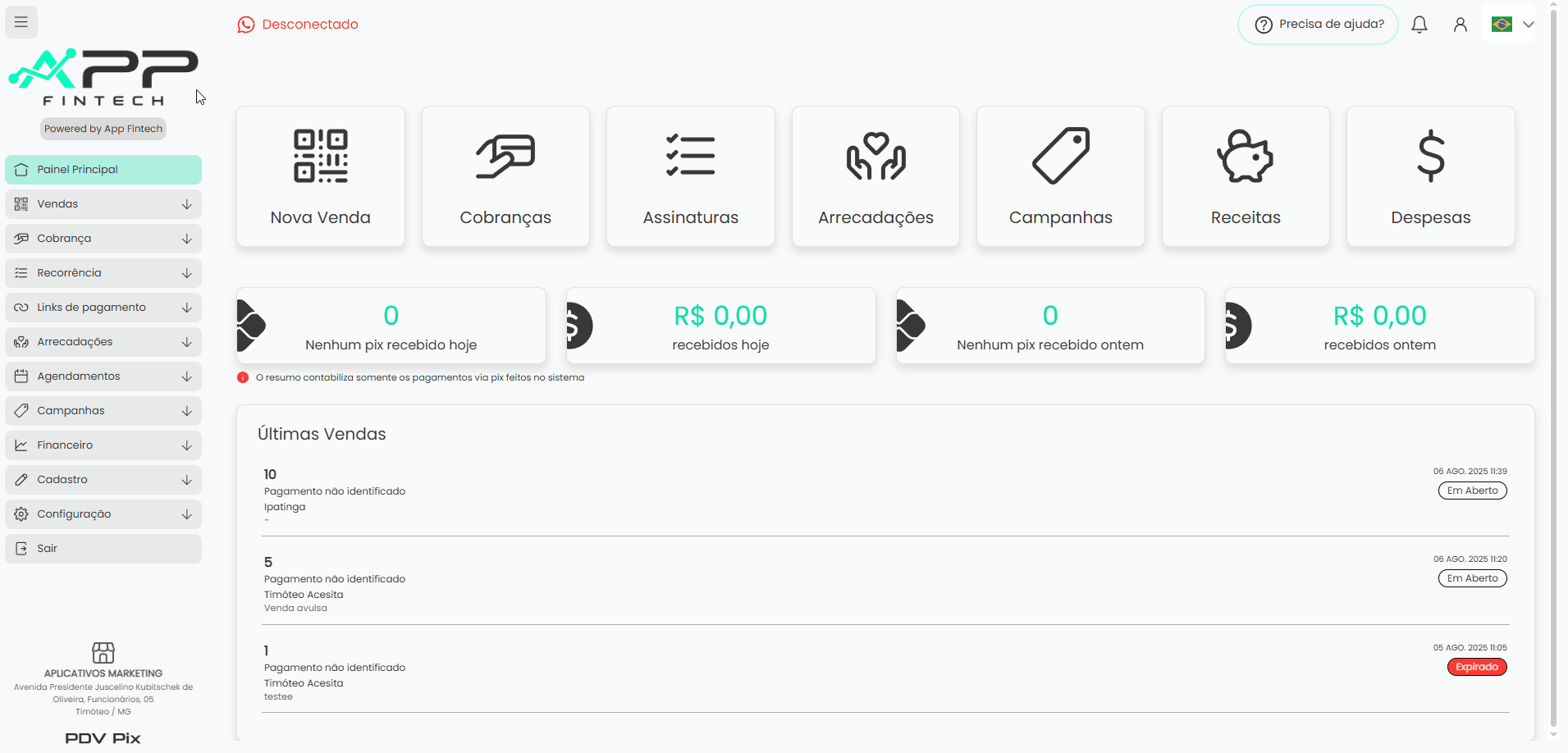Image resolution: width=1568 pixels, height=753 pixels.
Task: Open the Assinaturas checklist tile
Action: click(691, 176)
